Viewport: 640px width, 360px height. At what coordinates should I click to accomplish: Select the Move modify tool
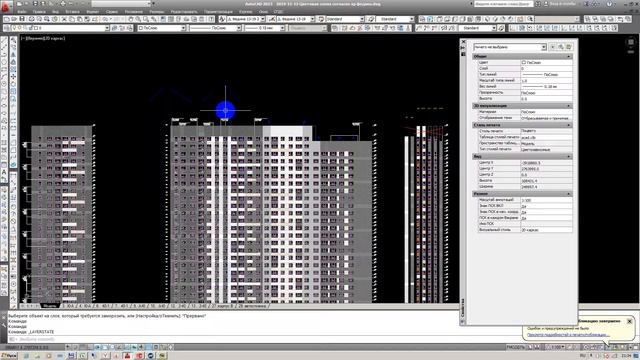(x=13, y=77)
